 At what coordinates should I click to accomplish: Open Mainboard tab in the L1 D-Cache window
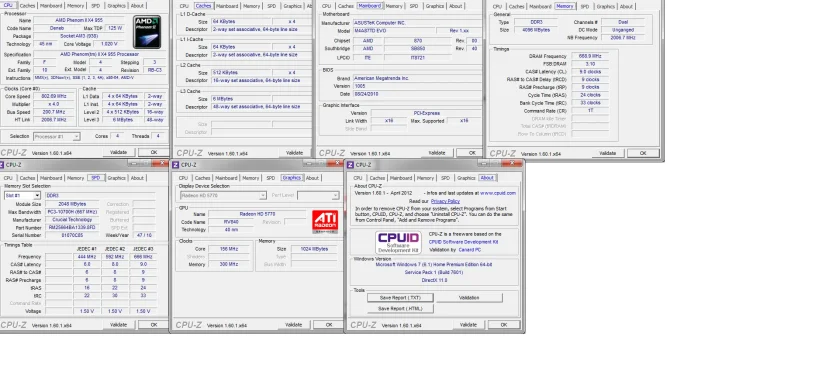[x=227, y=6]
